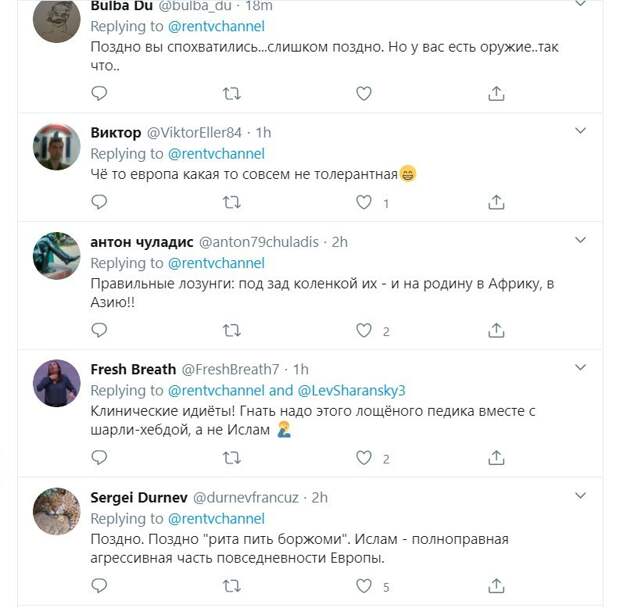Like Sergei Durnev's tweet

(364, 587)
